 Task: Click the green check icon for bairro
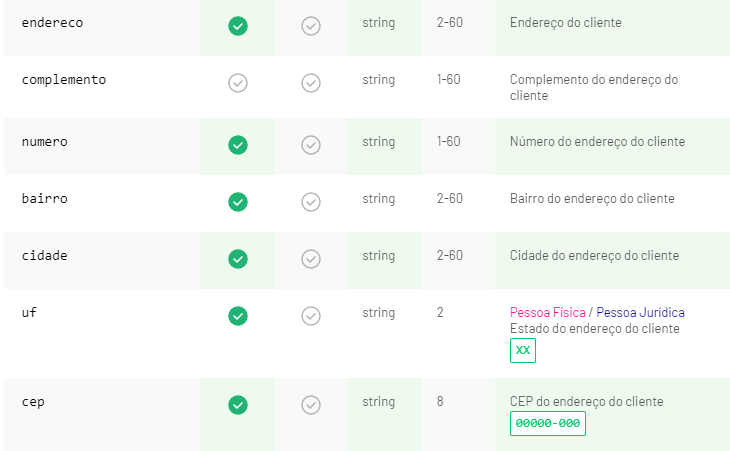(x=238, y=202)
